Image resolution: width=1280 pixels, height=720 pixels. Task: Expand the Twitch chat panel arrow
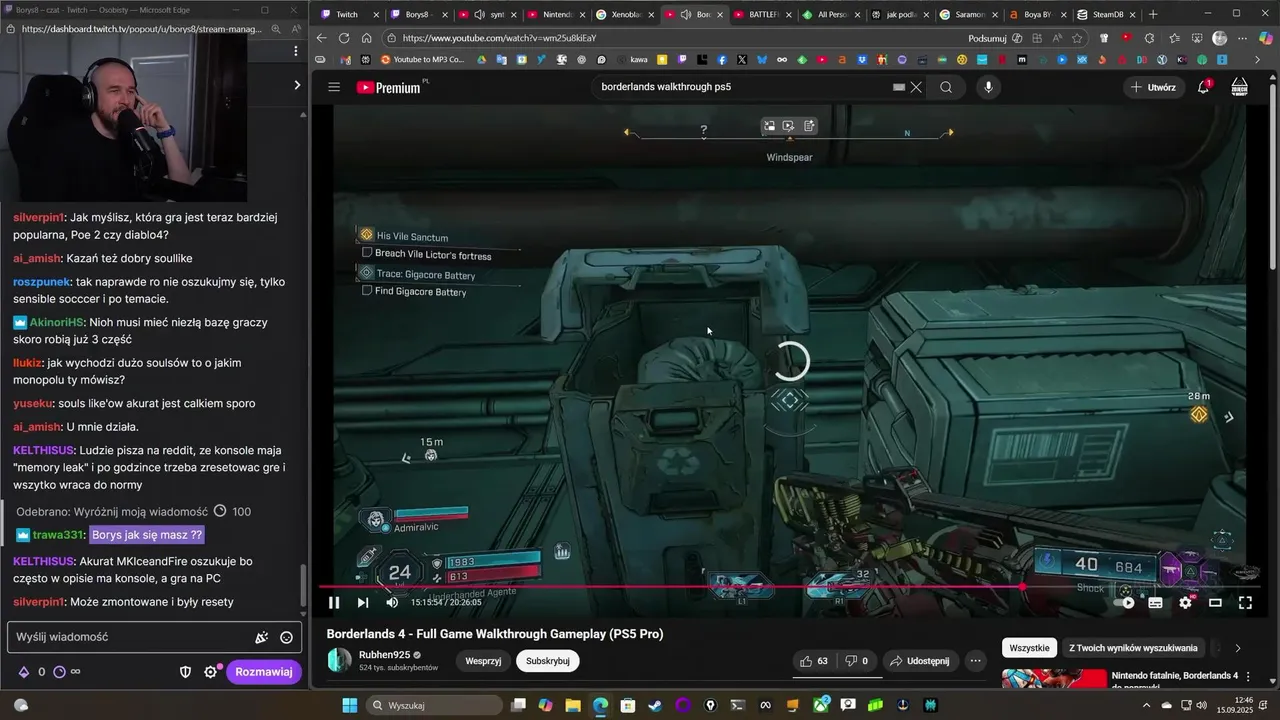point(296,85)
